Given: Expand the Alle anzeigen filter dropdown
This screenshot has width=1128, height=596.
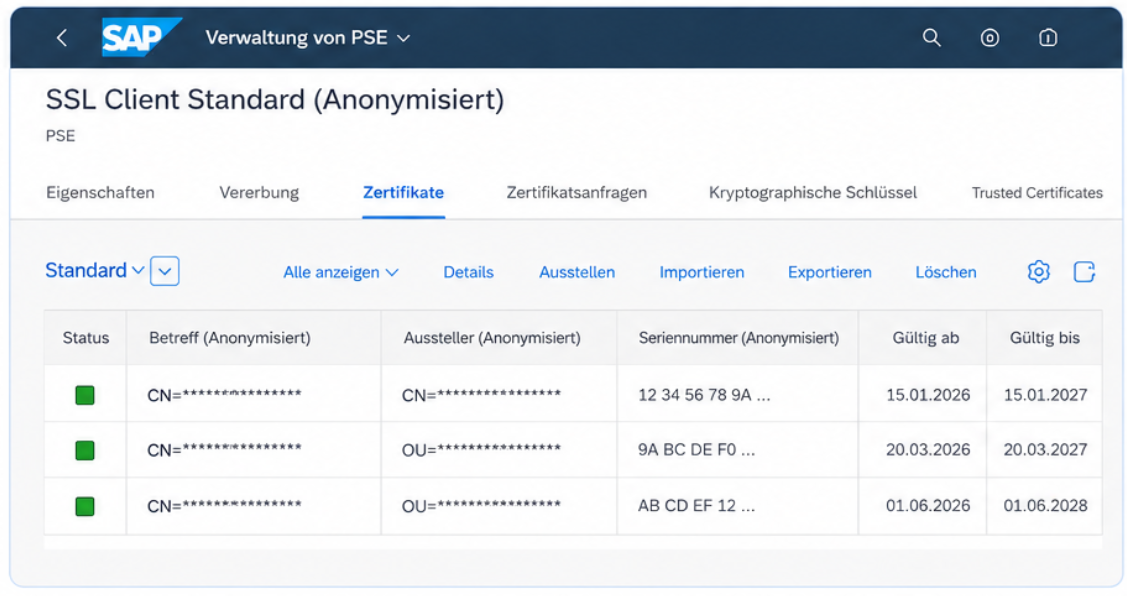Looking at the screenshot, I should [x=341, y=272].
